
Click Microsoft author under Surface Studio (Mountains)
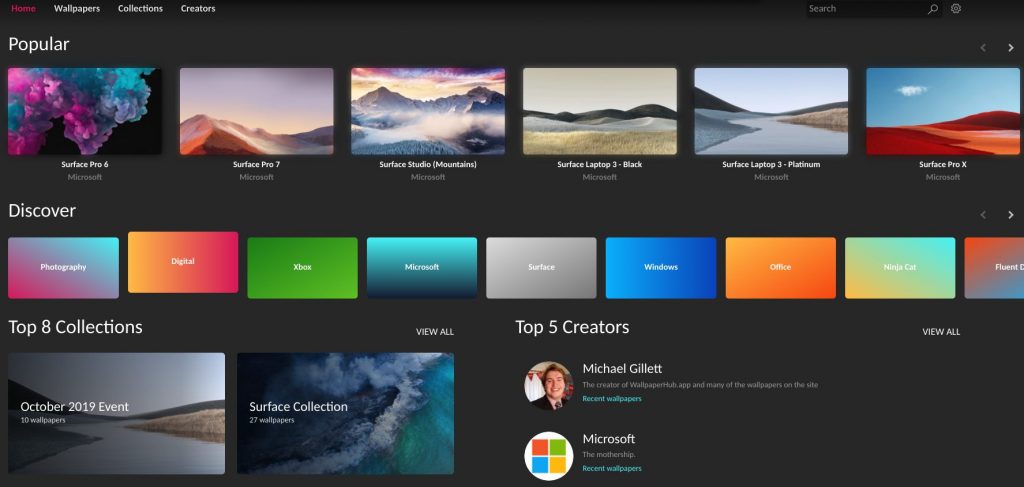428,177
